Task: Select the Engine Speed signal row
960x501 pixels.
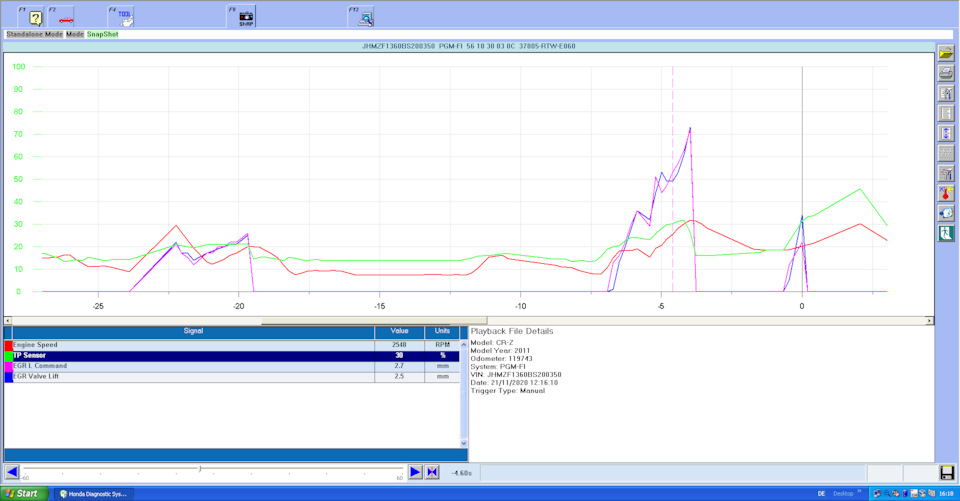Action: (232, 345)
